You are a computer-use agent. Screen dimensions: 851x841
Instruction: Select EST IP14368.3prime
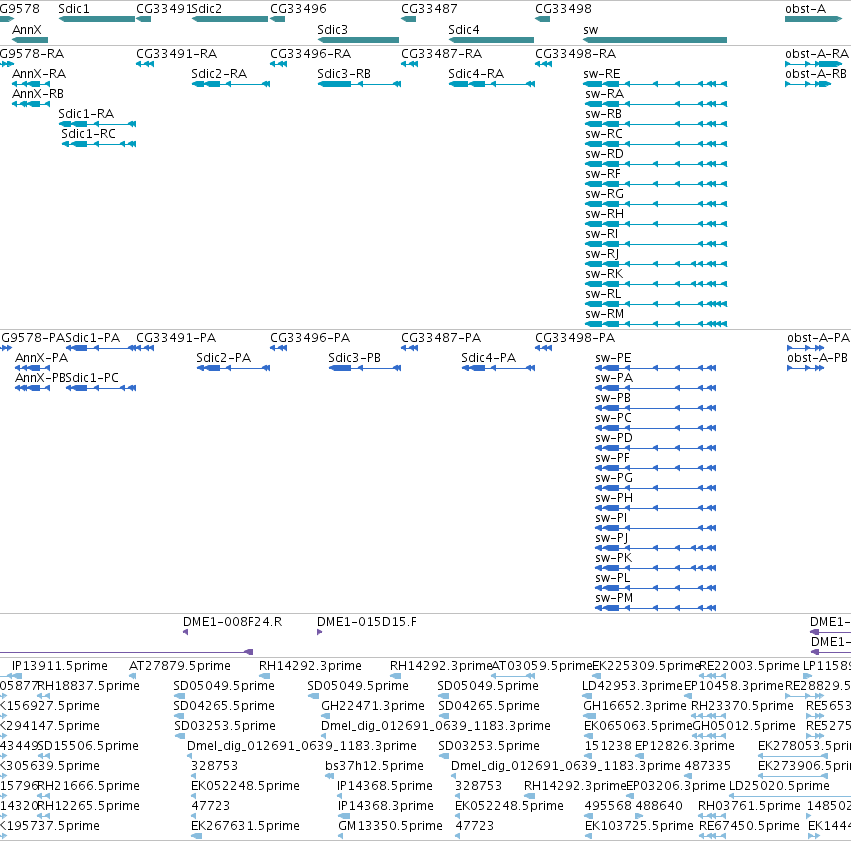point(385,806)
